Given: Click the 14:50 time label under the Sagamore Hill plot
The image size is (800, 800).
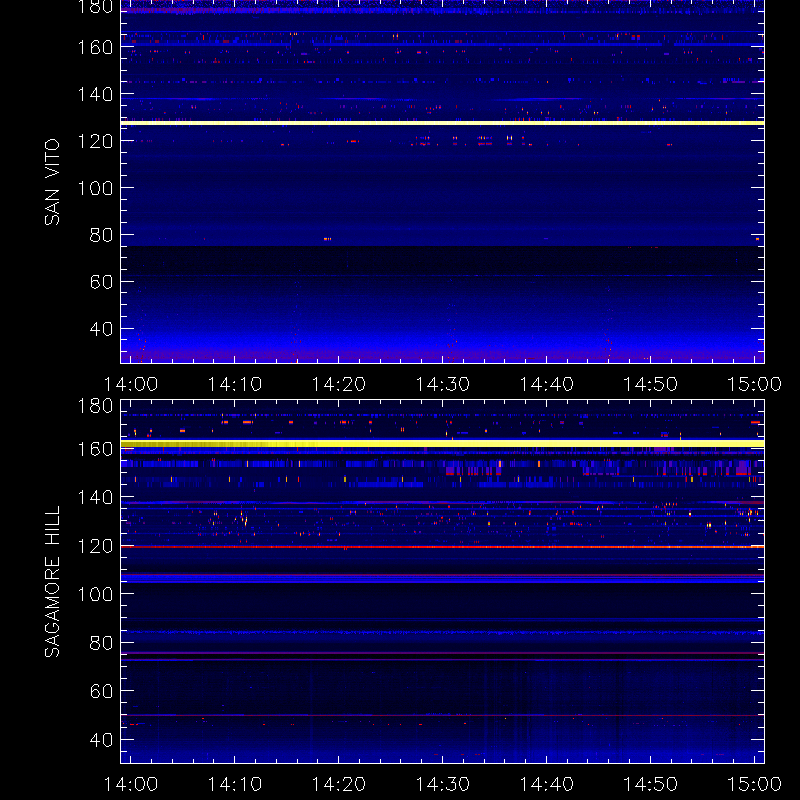Looking at the screenshot, I should (x=651, y=784).
